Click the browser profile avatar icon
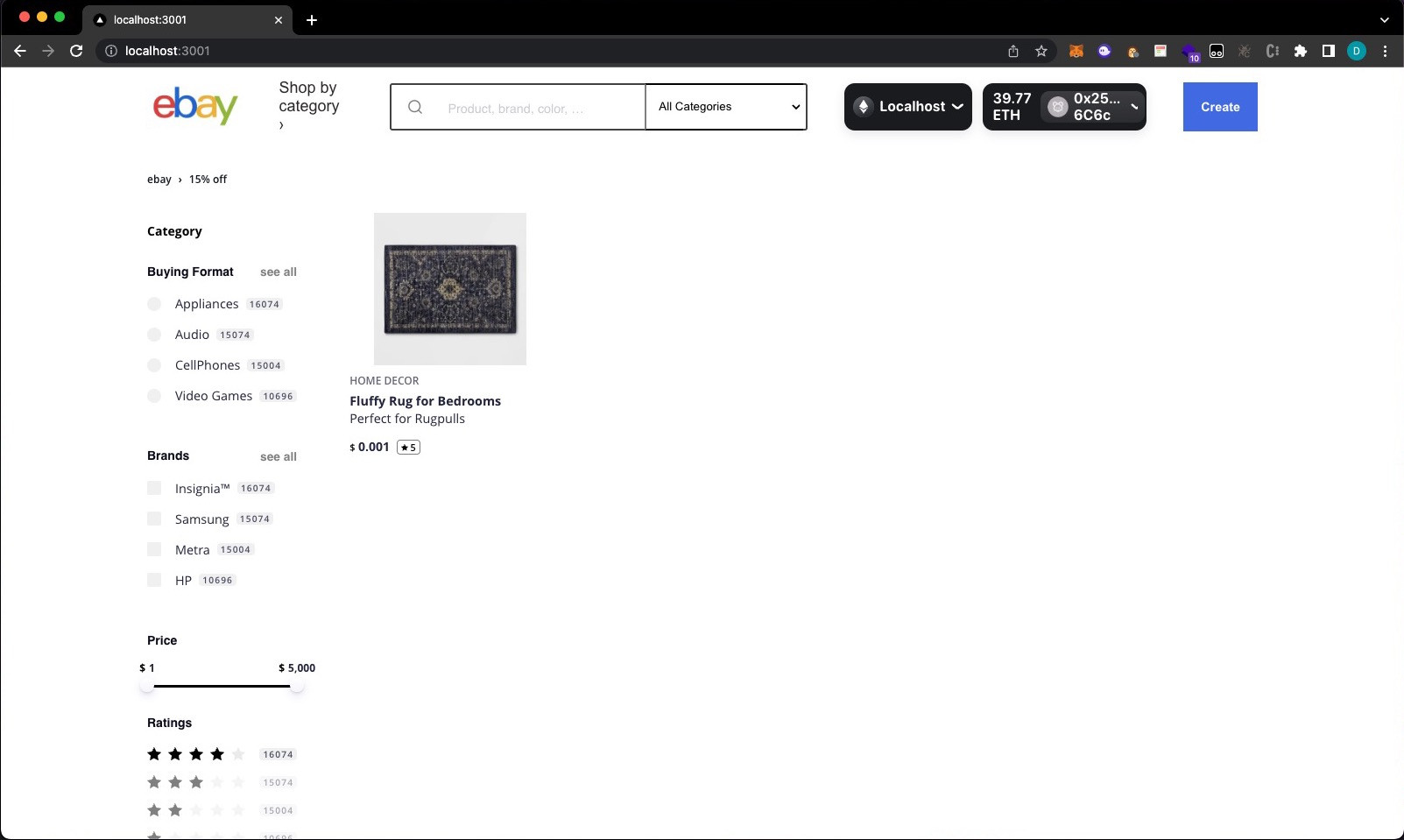1404x840 pixels. [1358, 51]
